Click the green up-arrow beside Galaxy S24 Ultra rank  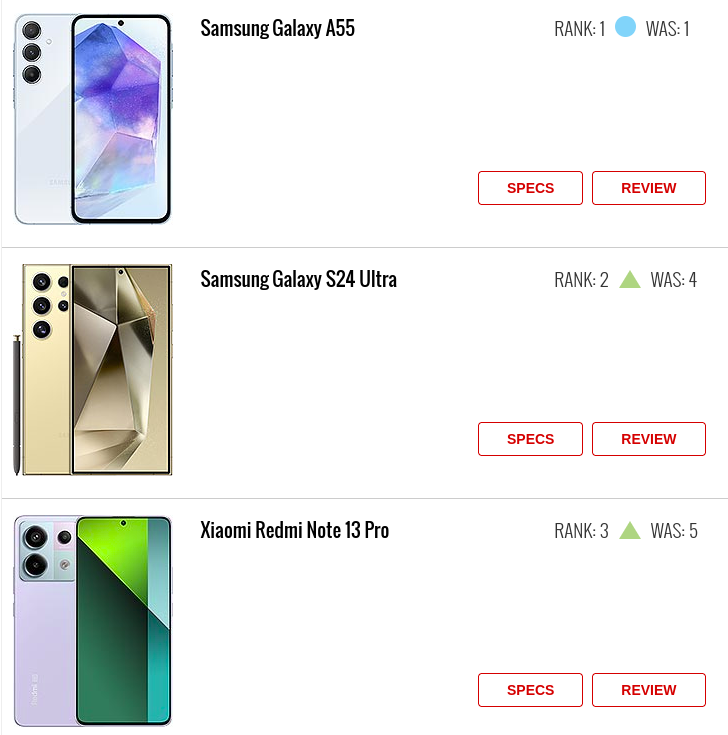click(x=630, y=279)
